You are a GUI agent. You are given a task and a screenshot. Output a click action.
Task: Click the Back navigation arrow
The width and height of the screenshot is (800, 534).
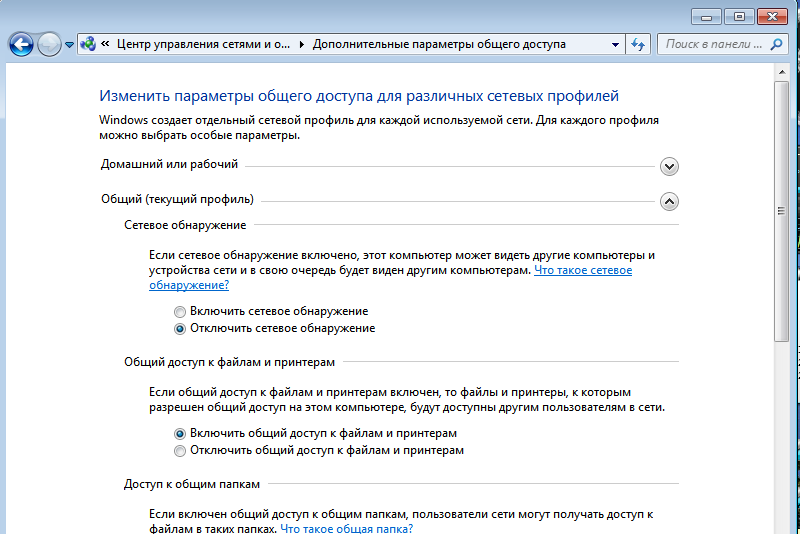(21, 45)
